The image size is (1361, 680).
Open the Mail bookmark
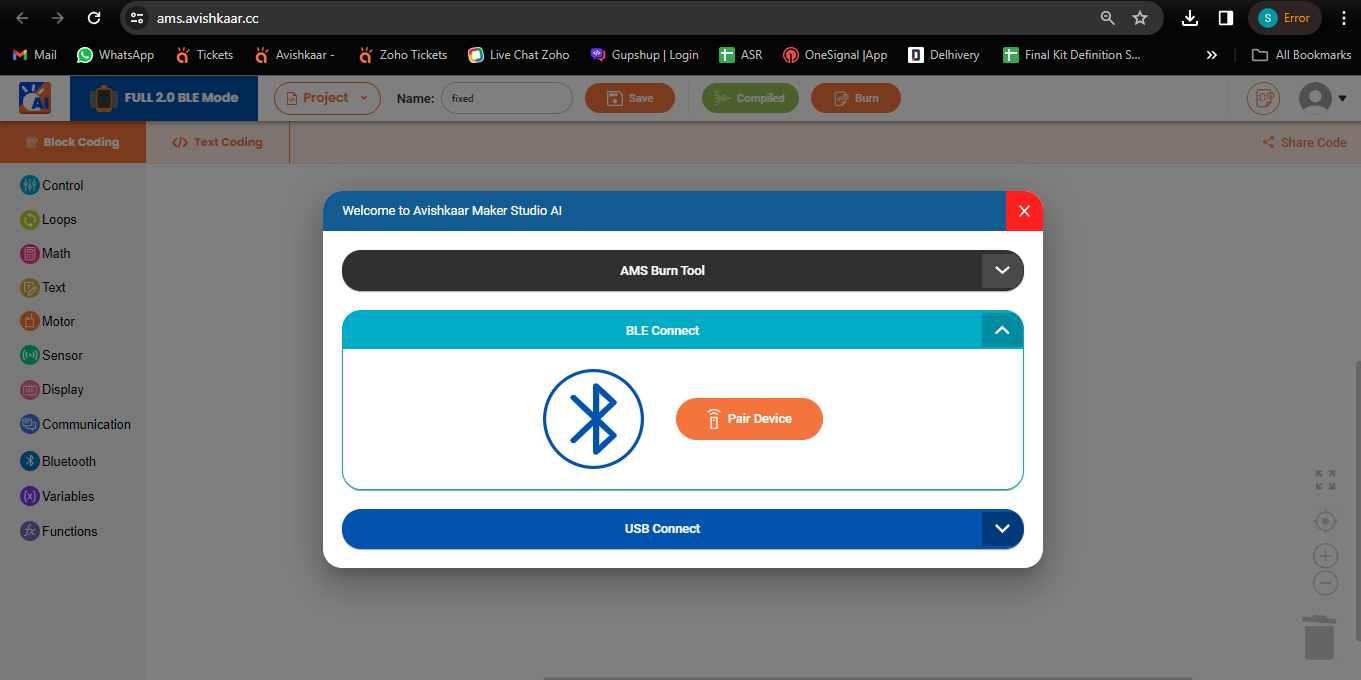[x=34, y=55]
